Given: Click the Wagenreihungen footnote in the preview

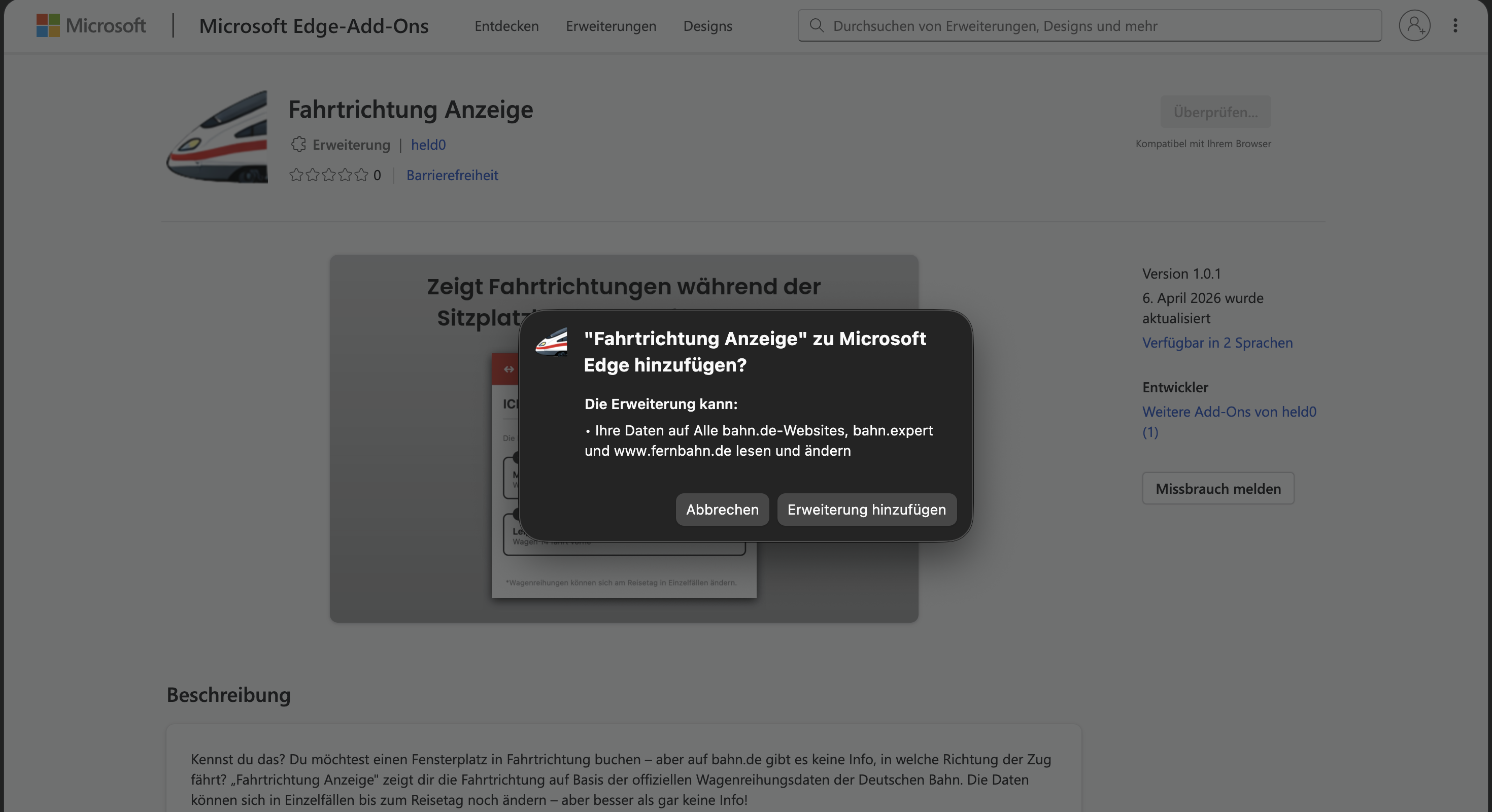Looking at the screenshot, I should point(621,582).
